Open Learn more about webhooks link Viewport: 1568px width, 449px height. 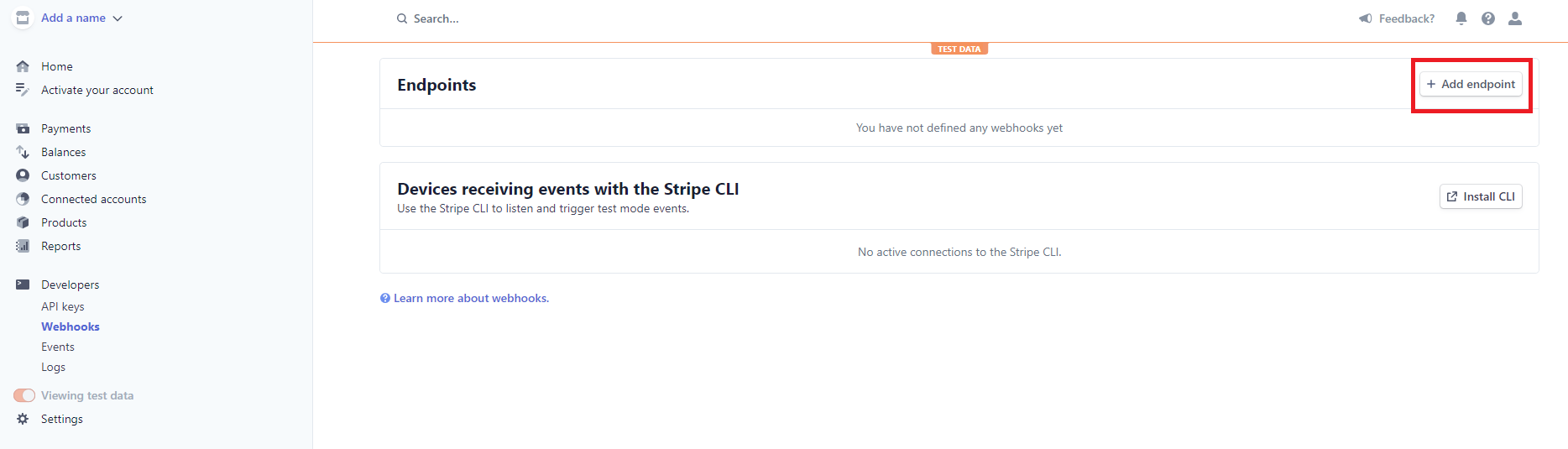(x=464, y=298)
